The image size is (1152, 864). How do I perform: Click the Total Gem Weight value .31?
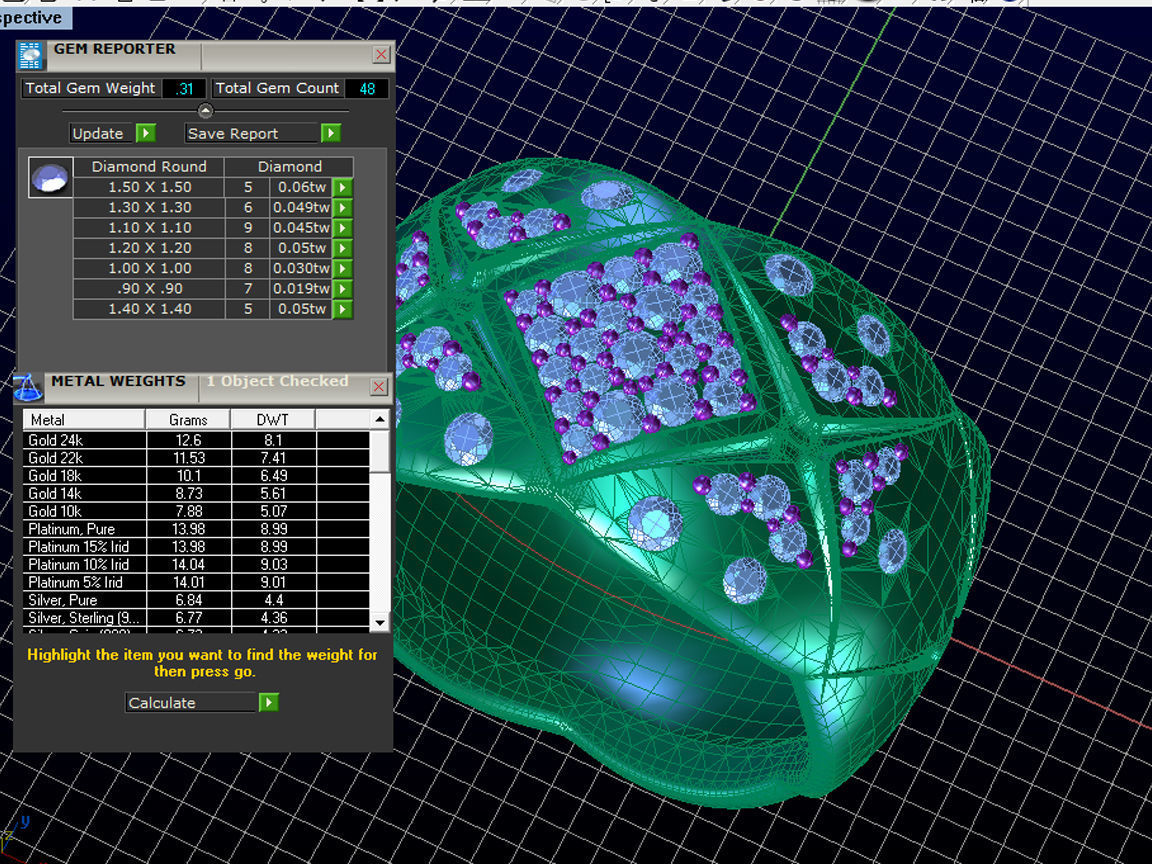[x=184, y=89]
